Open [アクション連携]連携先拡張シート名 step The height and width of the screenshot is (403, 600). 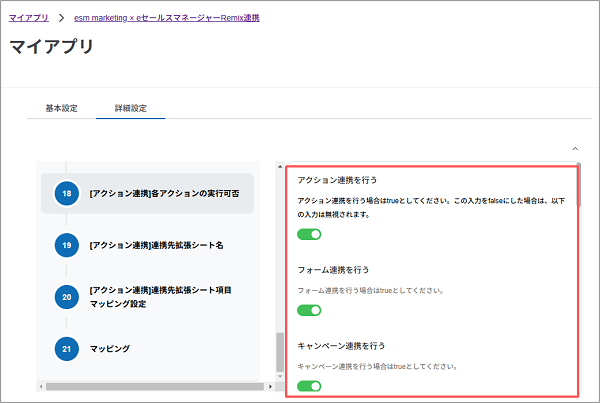click(155, 244)
